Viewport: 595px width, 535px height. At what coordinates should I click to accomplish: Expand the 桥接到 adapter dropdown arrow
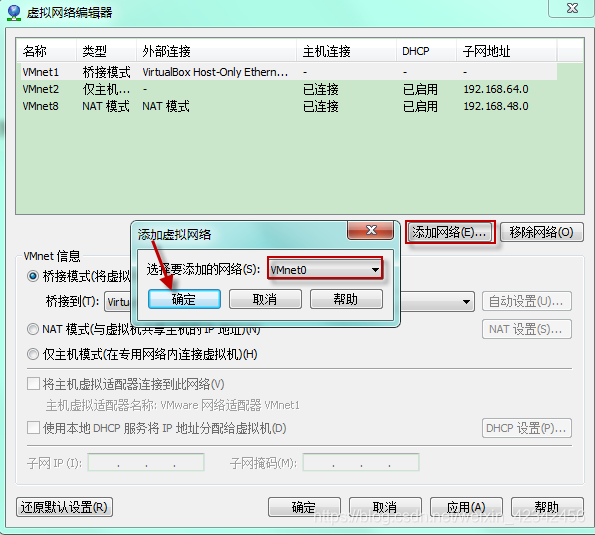tap(466, 302)
